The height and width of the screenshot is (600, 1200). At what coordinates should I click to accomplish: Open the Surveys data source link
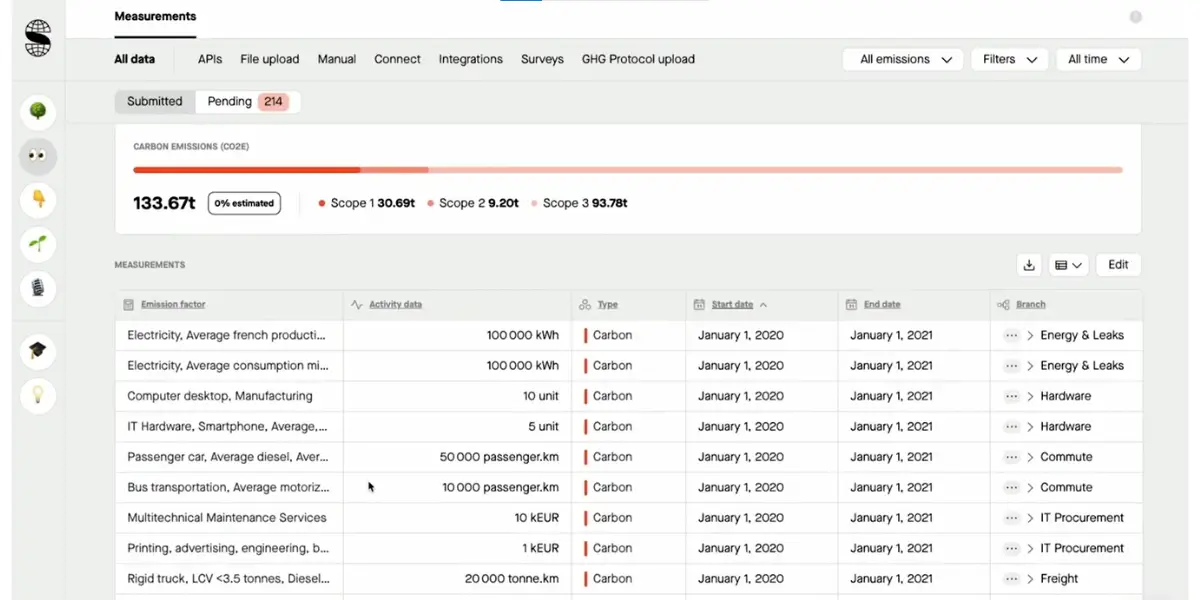coord(542,59)
